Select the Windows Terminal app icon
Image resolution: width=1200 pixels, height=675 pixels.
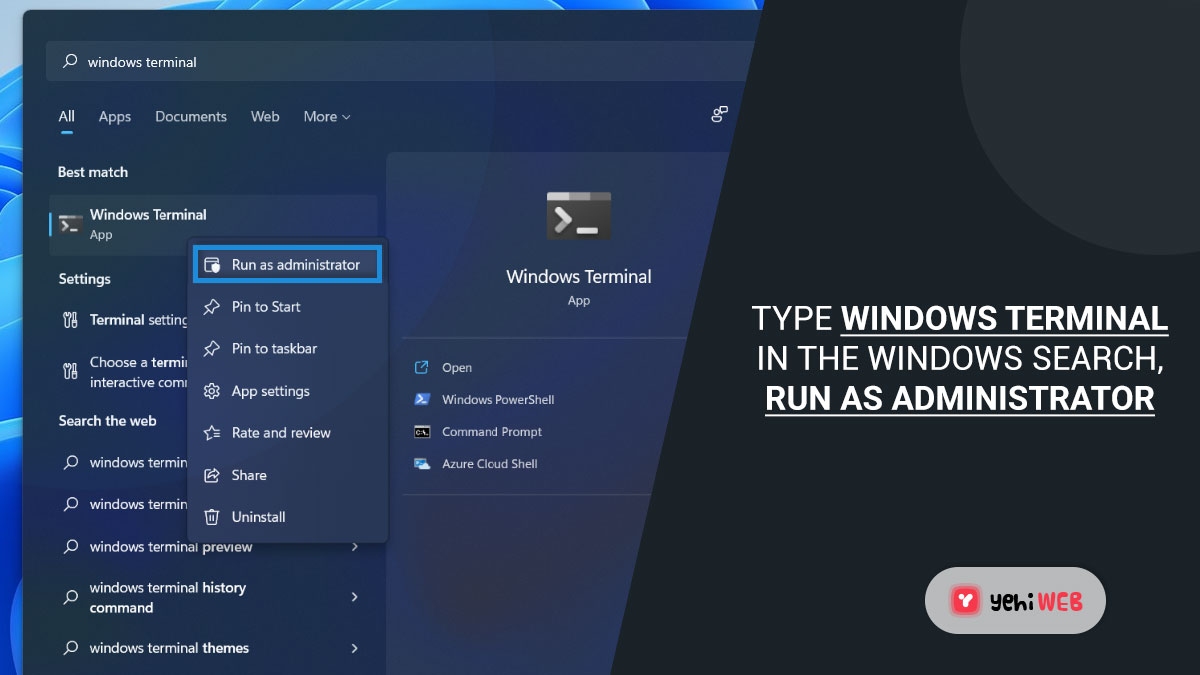pyautogui.click(x=578, y=215)
